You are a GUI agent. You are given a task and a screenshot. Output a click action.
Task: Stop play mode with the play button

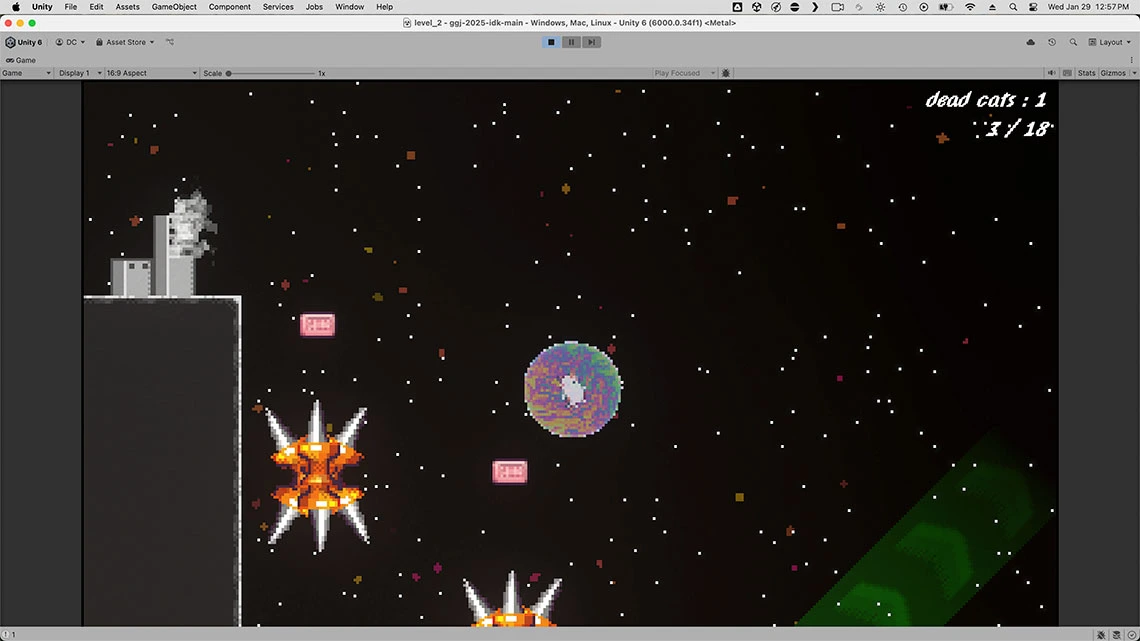(x=551, y=42)
